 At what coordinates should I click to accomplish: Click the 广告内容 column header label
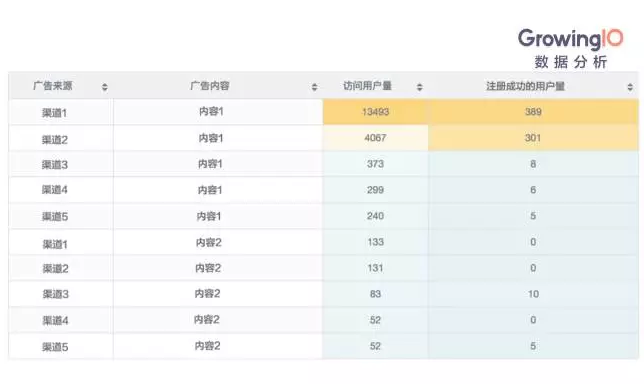tap(210, 86)
